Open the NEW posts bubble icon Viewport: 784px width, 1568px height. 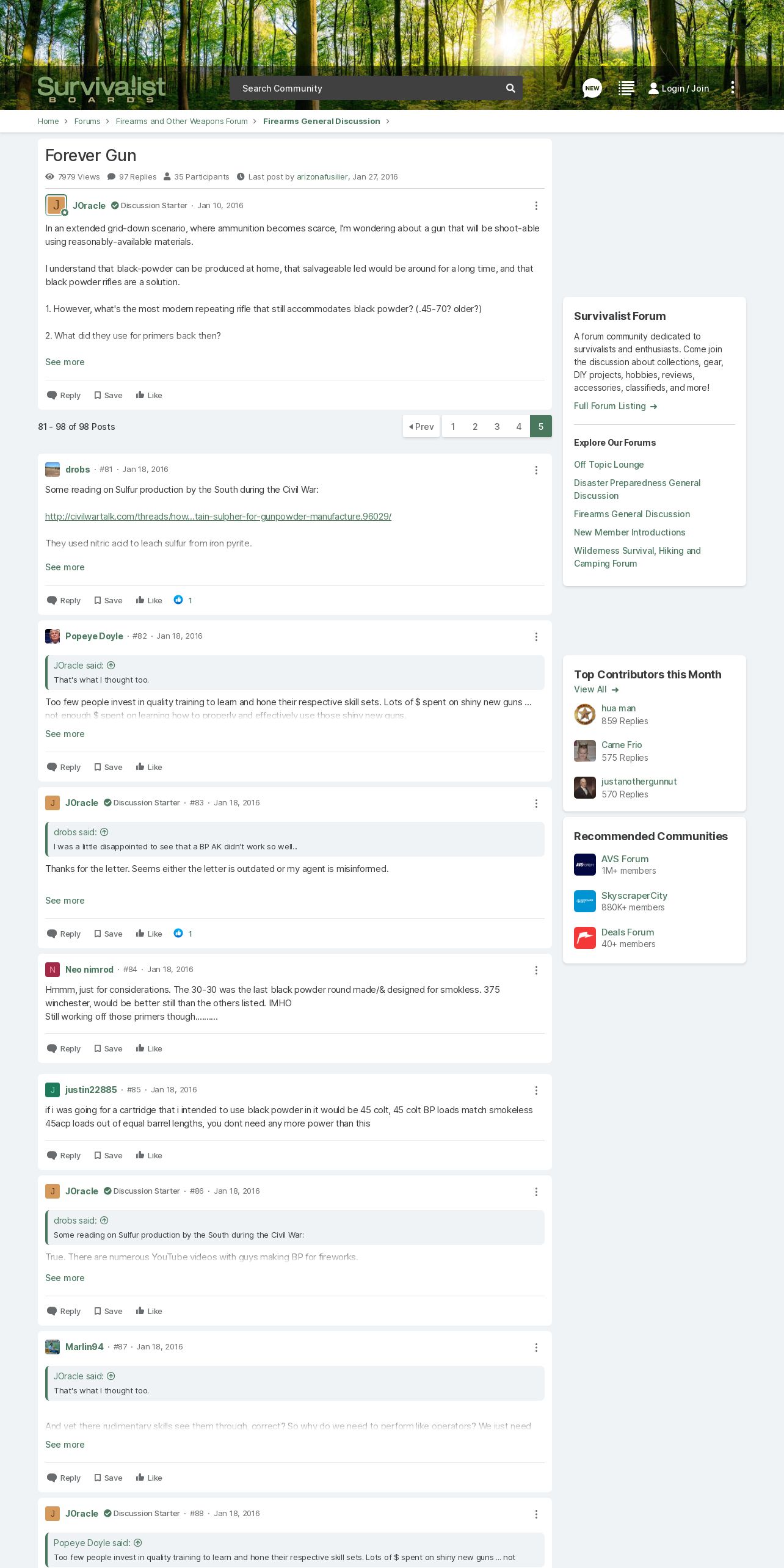(x=592, y=88)
